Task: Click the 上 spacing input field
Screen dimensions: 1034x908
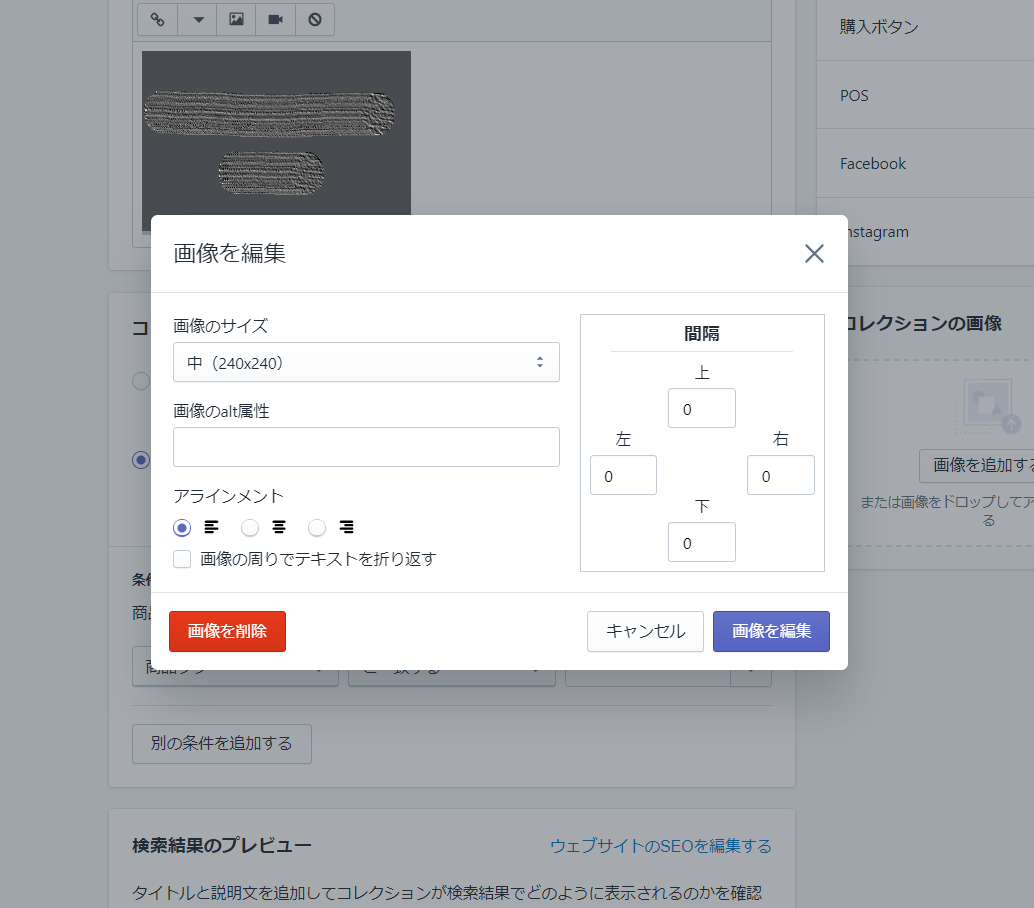Action: [702, 408]
